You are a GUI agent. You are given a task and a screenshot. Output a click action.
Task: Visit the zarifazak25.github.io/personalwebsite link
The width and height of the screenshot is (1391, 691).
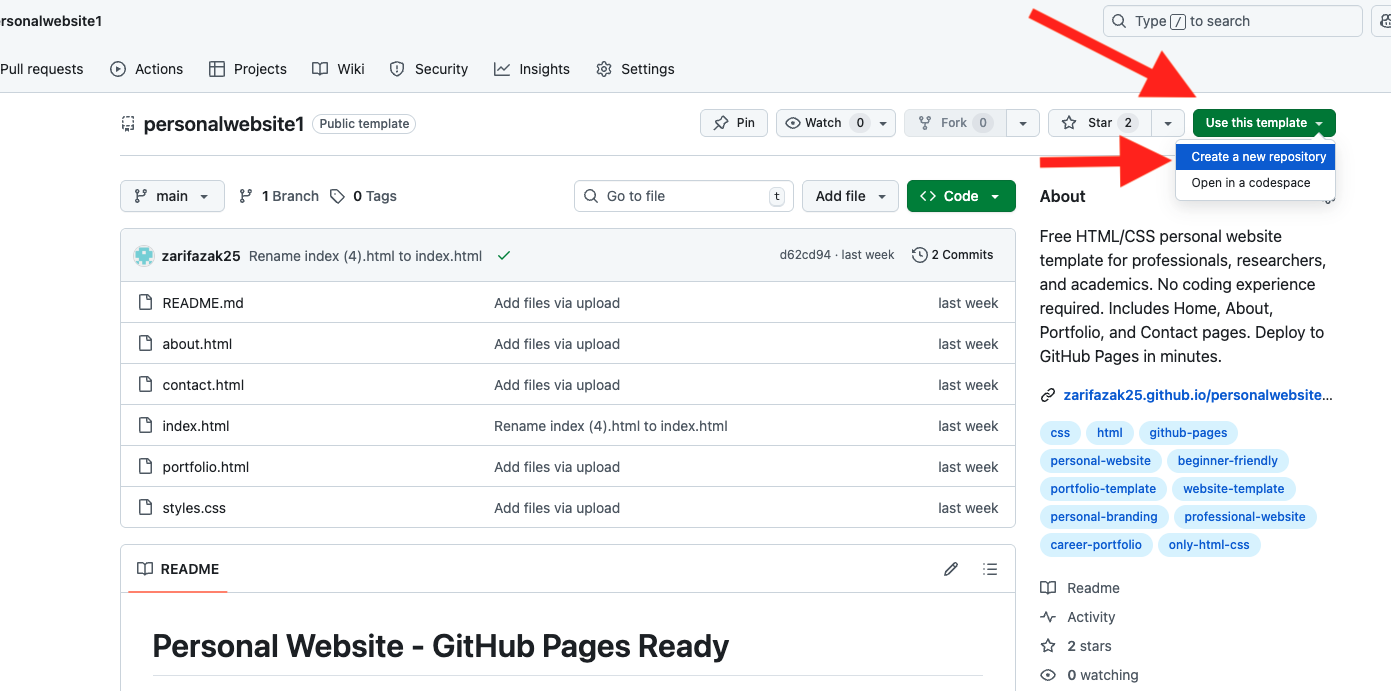1197,394
